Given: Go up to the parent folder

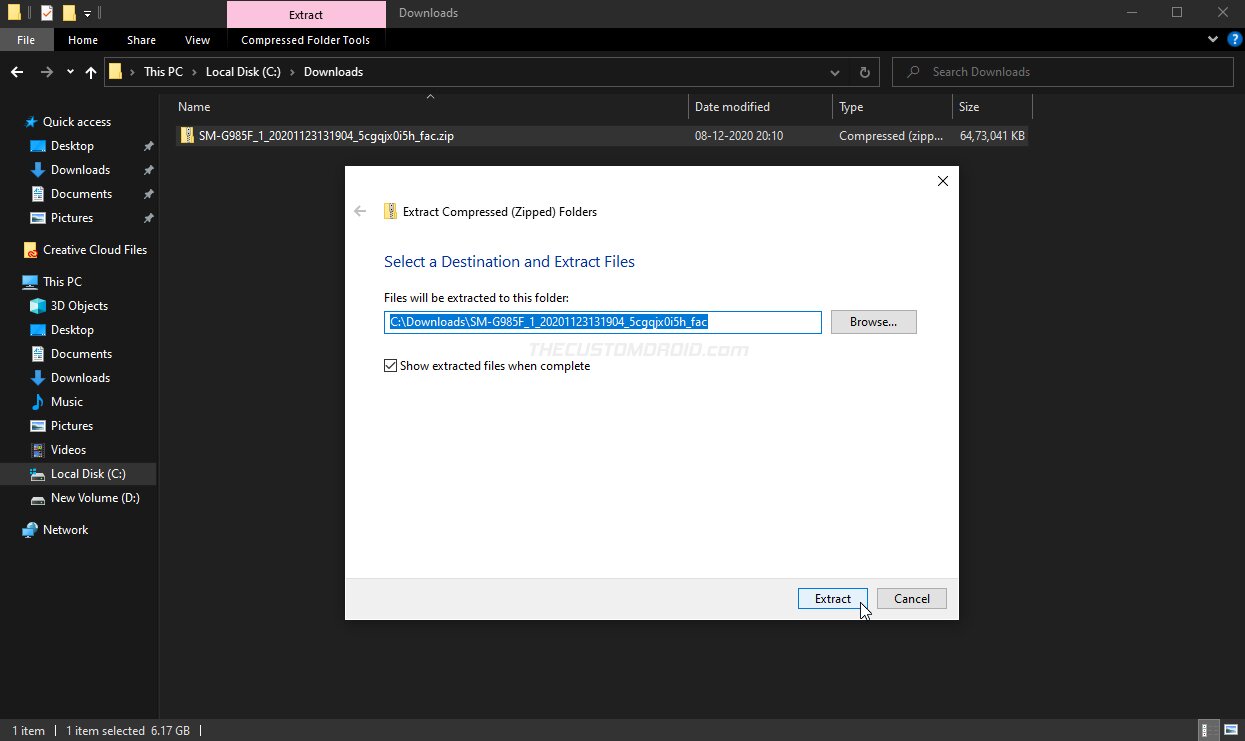Looking at the screenshot, I should point(90,71).
